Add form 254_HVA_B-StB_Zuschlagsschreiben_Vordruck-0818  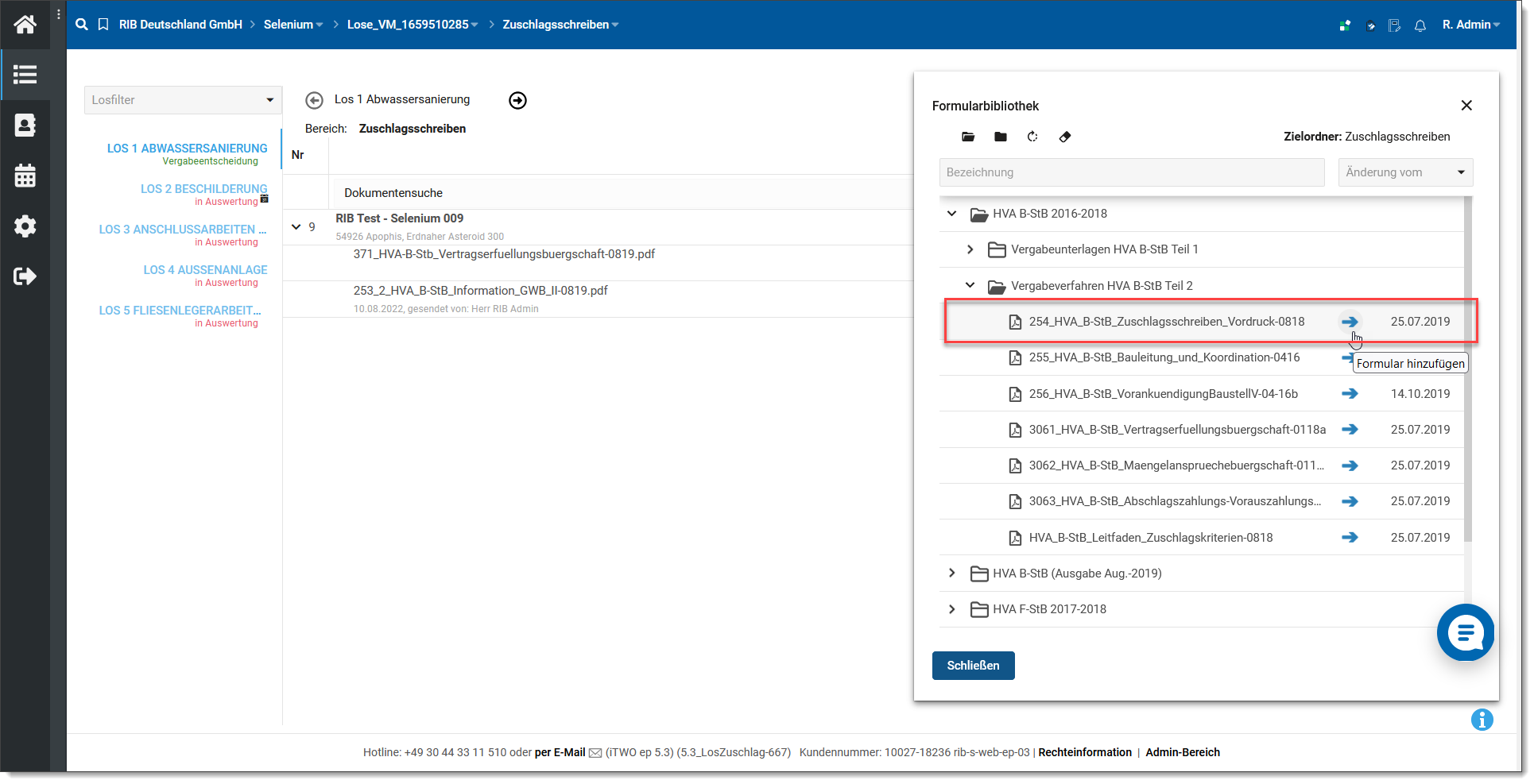(x=1350, y=322)
